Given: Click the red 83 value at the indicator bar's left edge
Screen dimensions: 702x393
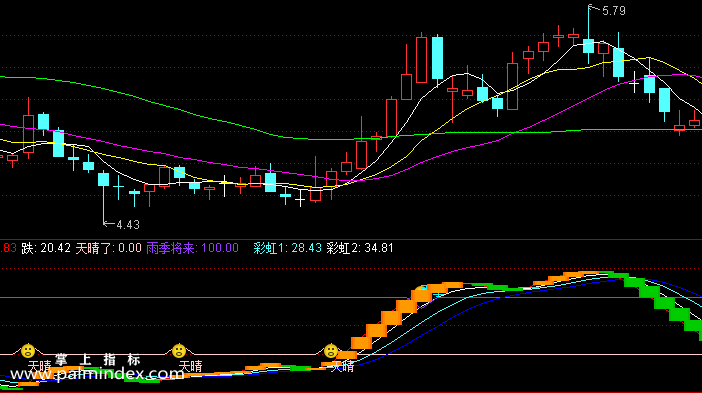Looking at the screenshot, I should (8, 248).
